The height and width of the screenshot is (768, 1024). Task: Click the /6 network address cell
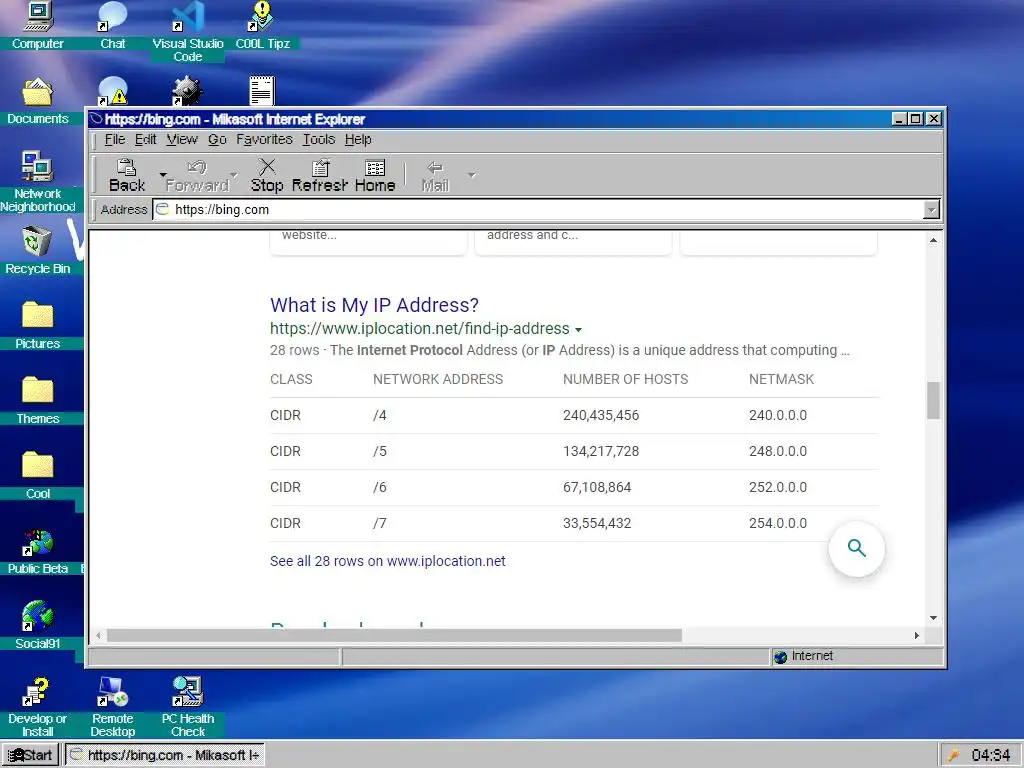pos(379,487)
